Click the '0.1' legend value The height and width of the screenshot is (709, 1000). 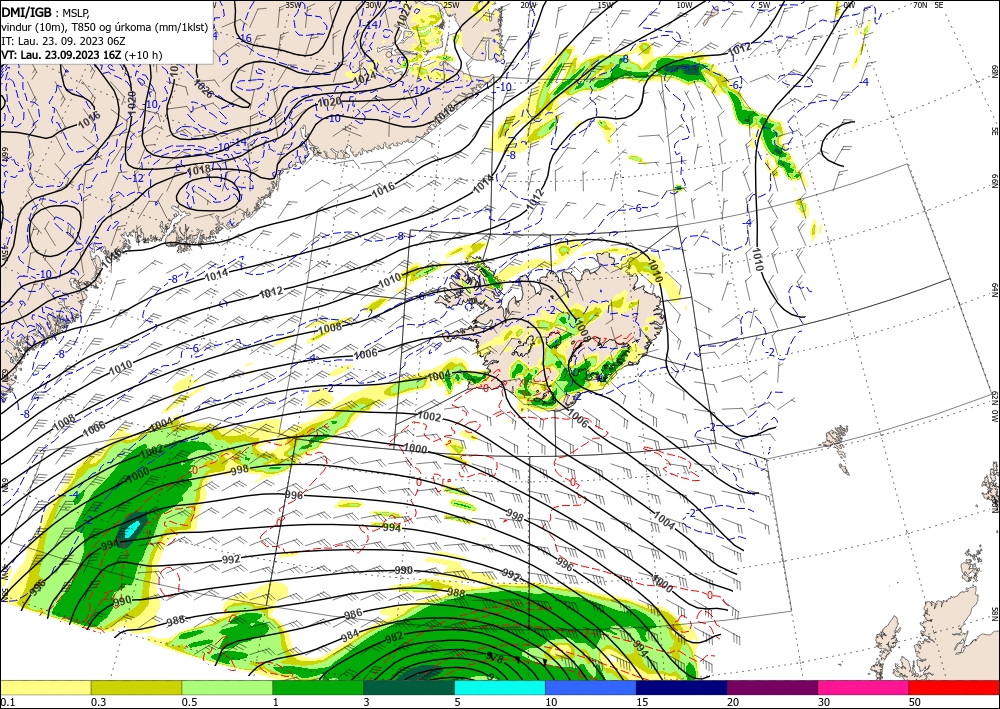coord(7,702)
